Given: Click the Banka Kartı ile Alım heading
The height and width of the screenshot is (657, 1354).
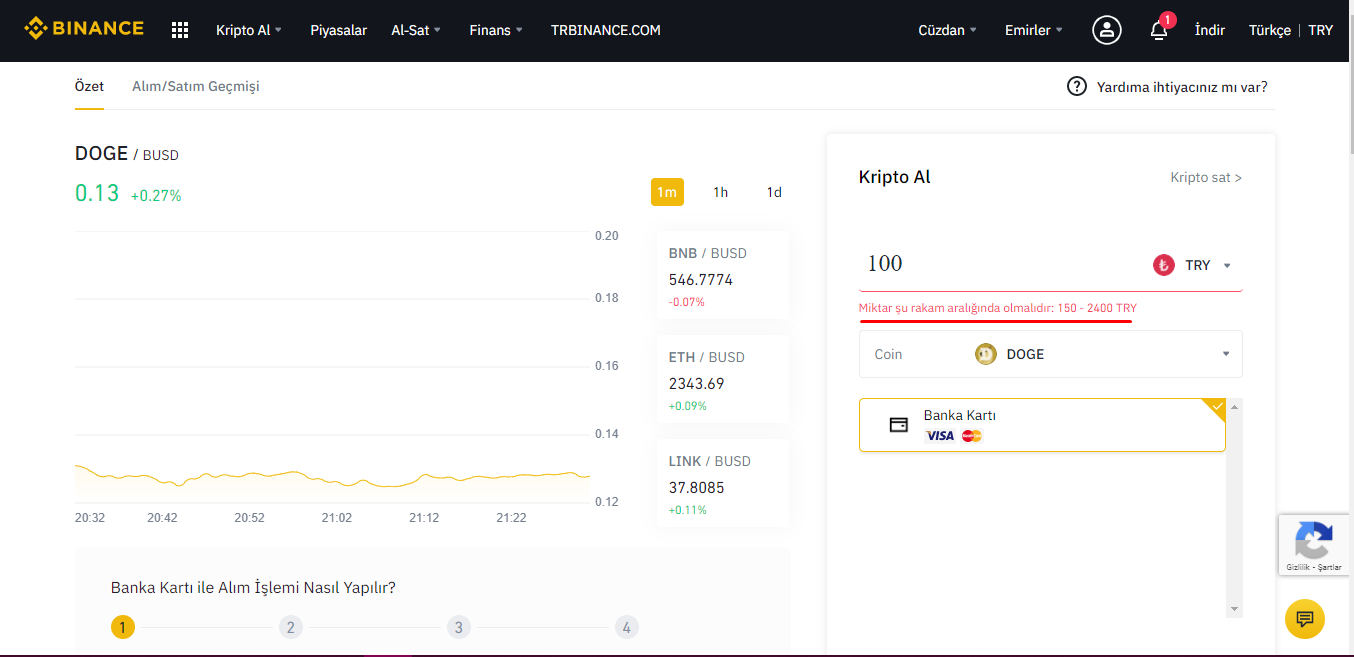Looking at the screenshot, I should [x=253, y=587].
